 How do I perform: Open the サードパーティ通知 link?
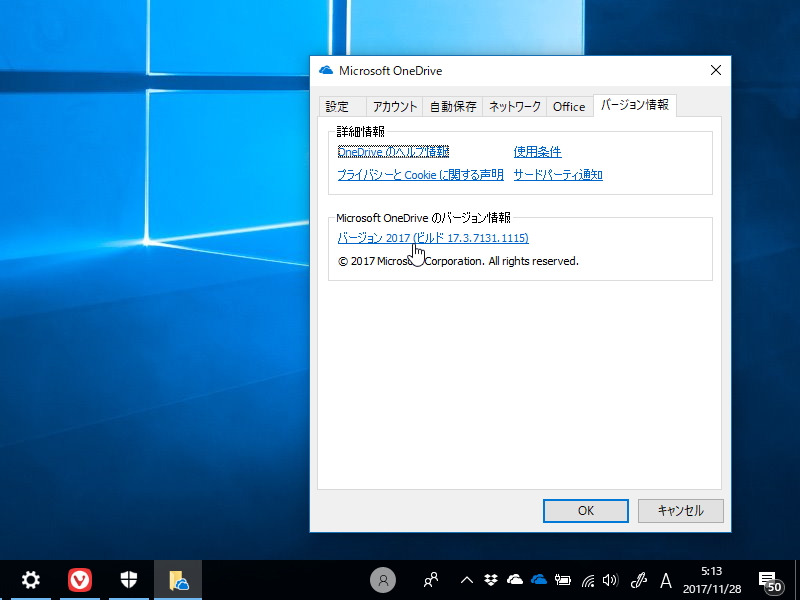pyautogui.click(x=558, y=175)
